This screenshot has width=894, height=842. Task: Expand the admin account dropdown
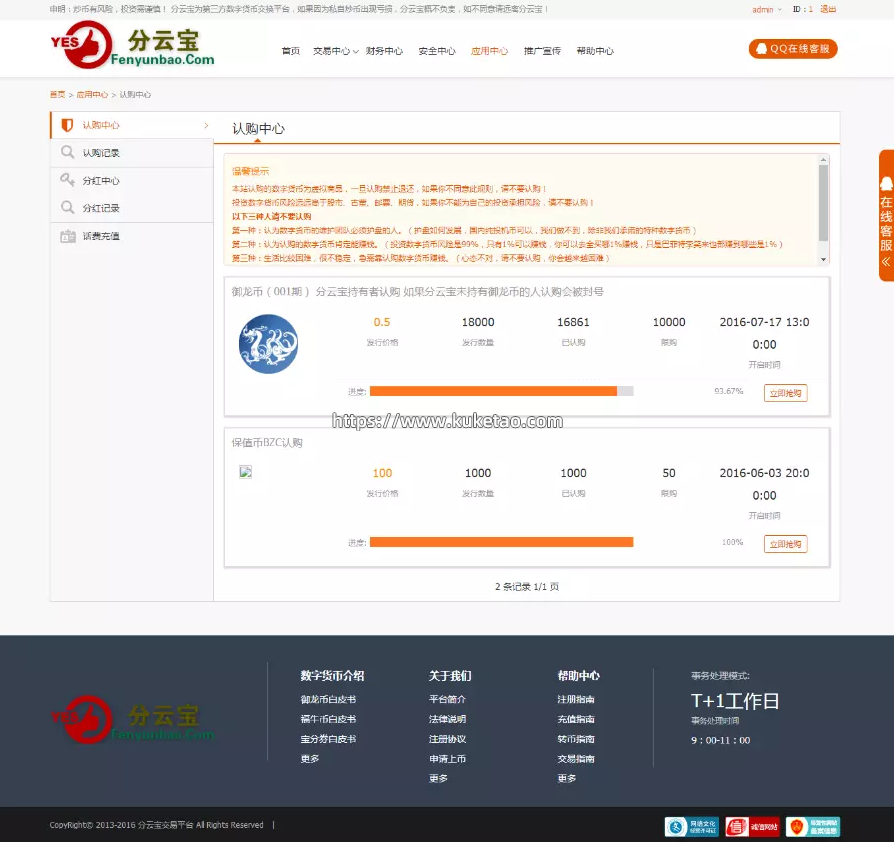(766, 10)
